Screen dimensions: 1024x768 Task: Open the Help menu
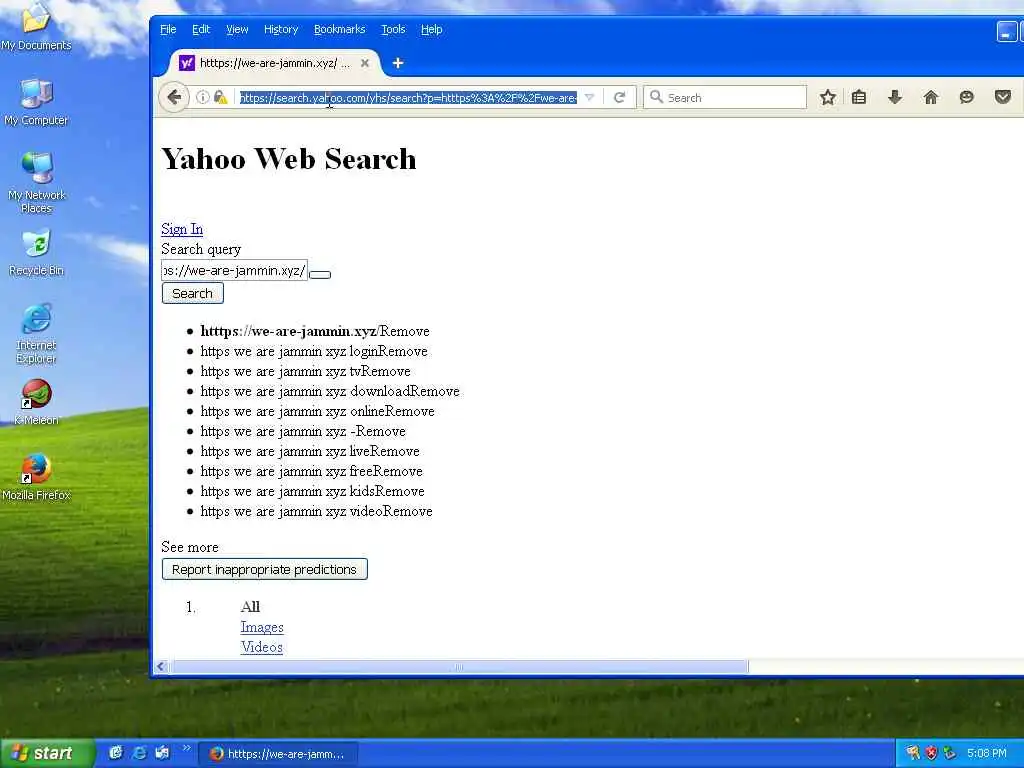[x=432, y=29]
